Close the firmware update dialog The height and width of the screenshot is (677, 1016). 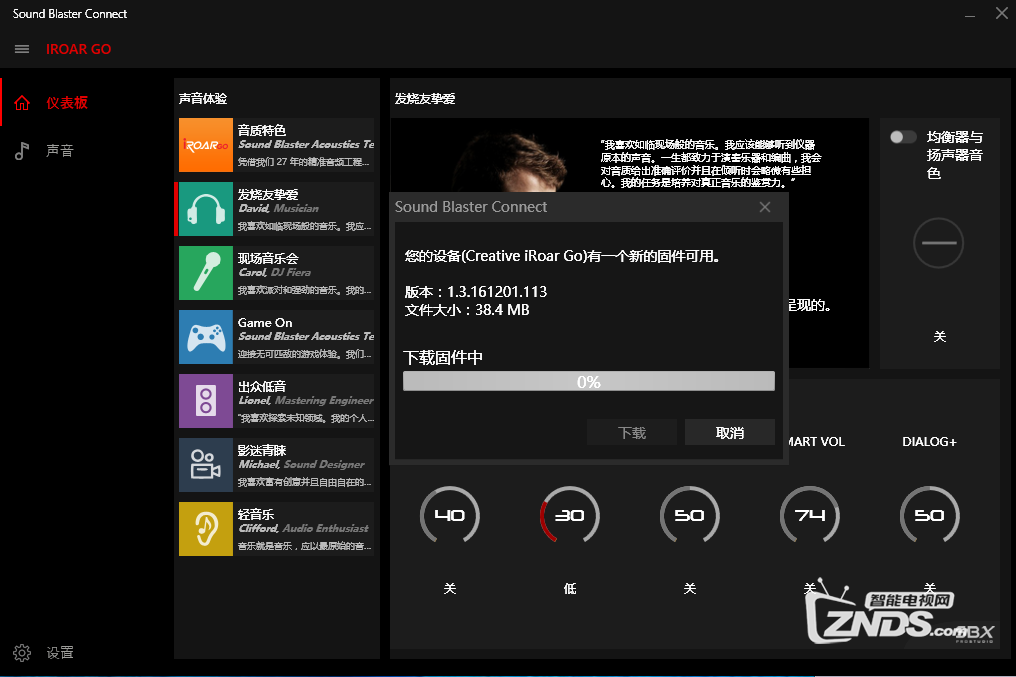click(x=765, y=207)
